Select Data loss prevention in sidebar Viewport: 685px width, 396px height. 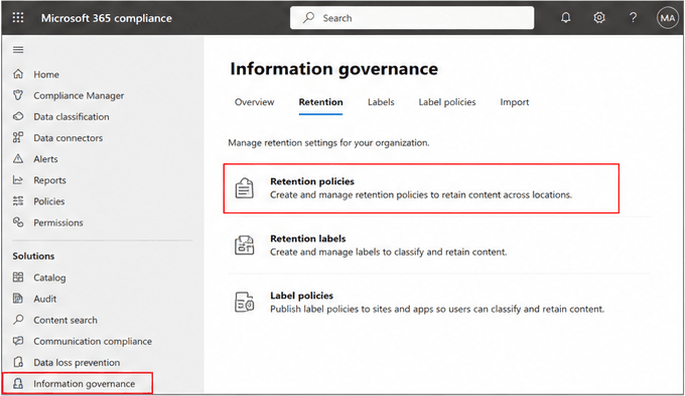point(76,363)
